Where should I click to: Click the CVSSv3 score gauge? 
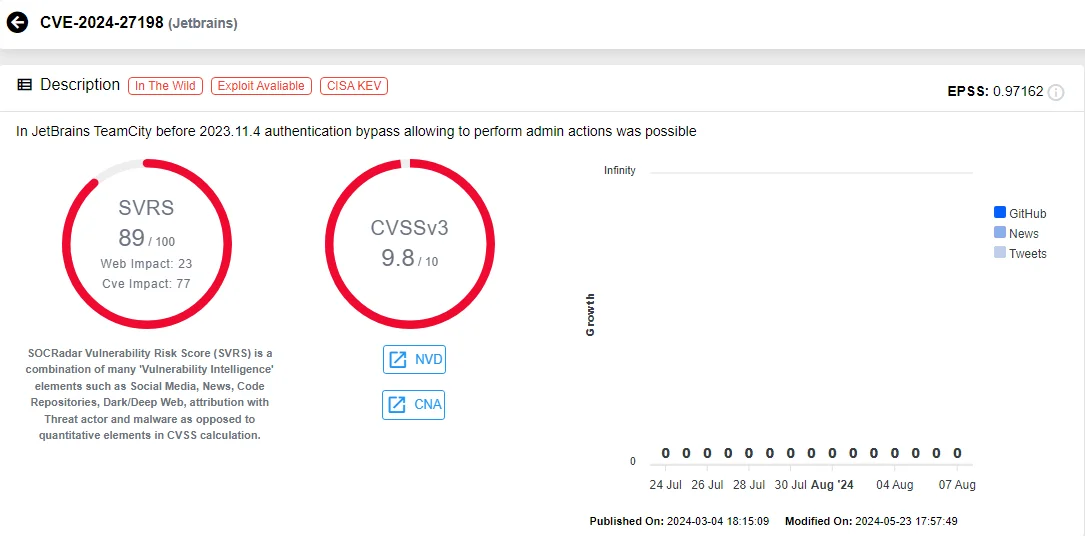pos(410,243)
